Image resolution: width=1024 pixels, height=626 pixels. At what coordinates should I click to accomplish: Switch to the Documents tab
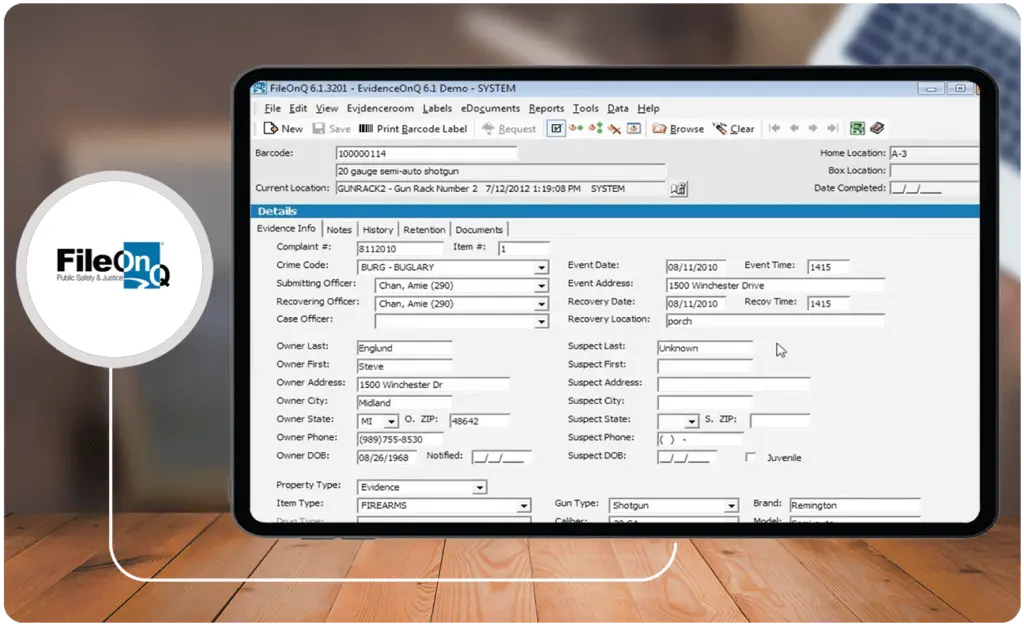[479, 230]
